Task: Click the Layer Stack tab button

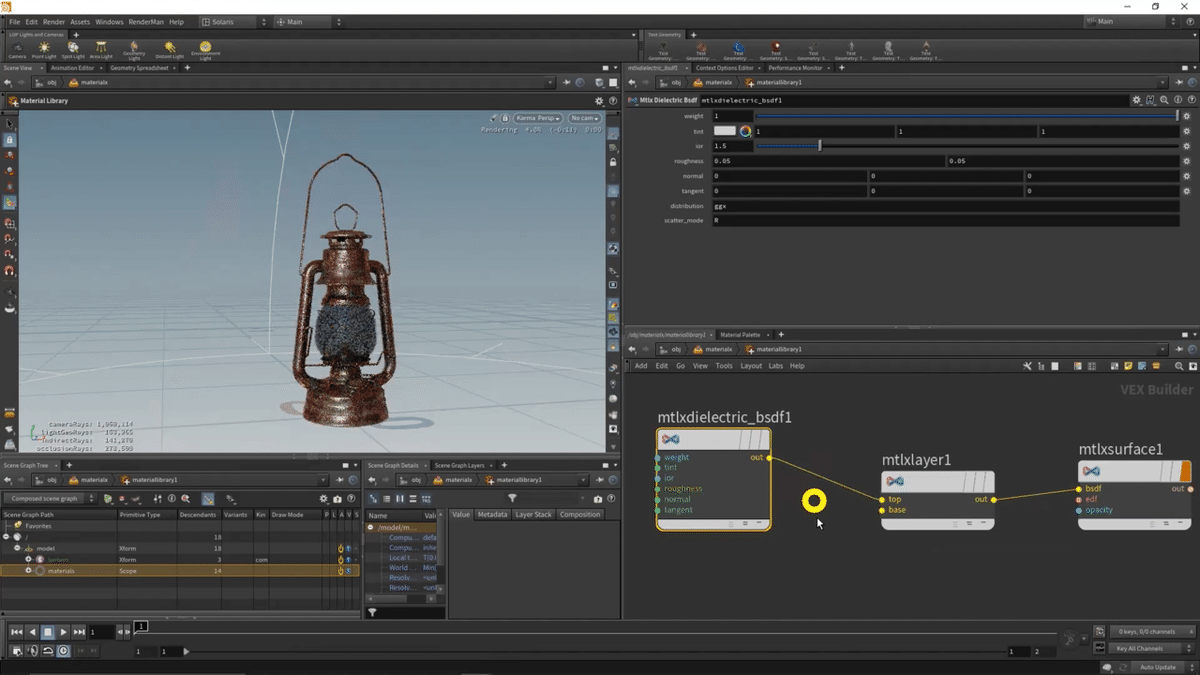Action: (532, 514)
